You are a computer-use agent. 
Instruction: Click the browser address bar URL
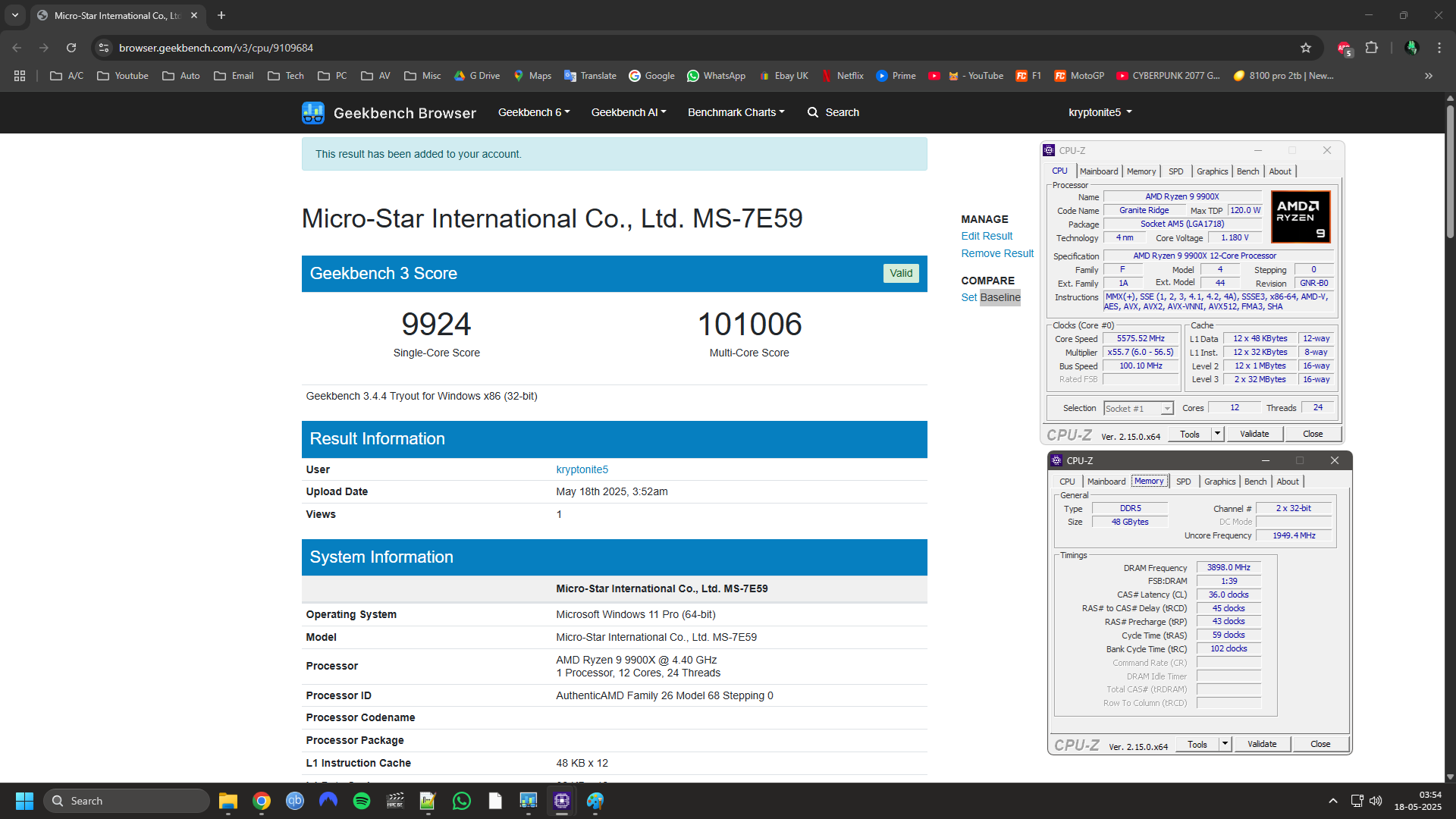pos(216,48)
